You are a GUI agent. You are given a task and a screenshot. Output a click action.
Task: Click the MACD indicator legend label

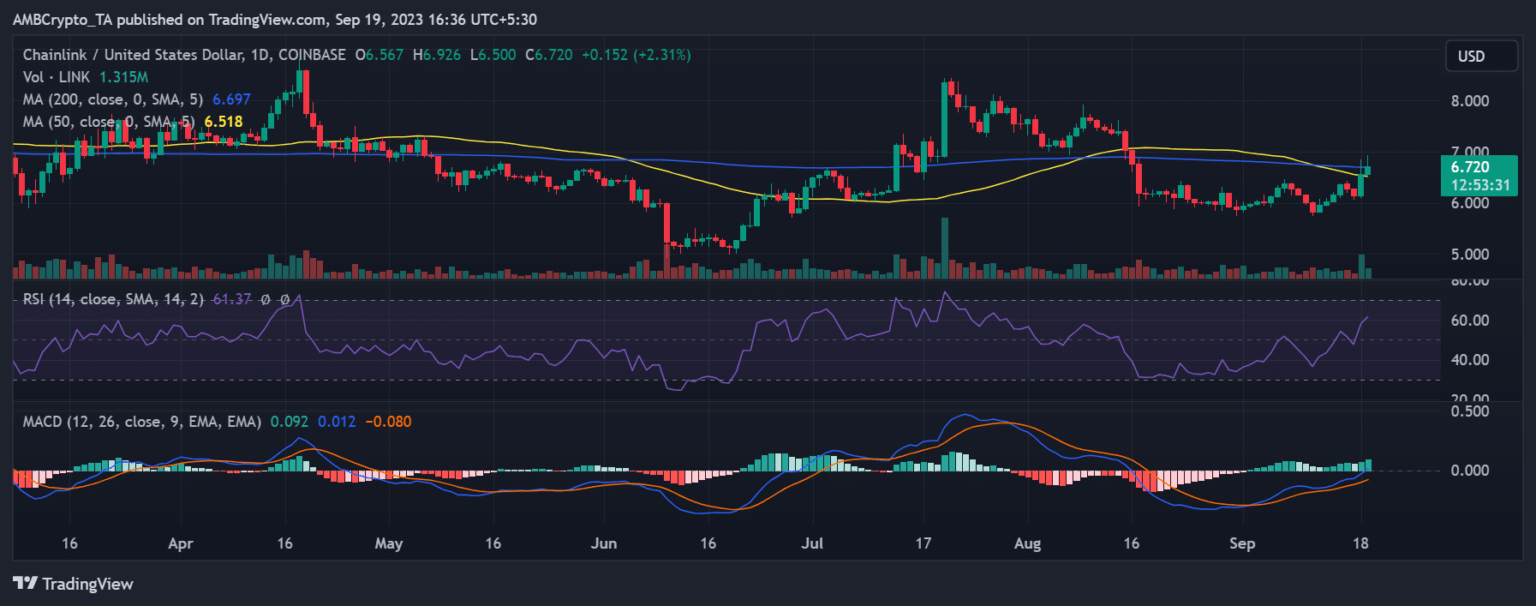(x=142, y=422)
